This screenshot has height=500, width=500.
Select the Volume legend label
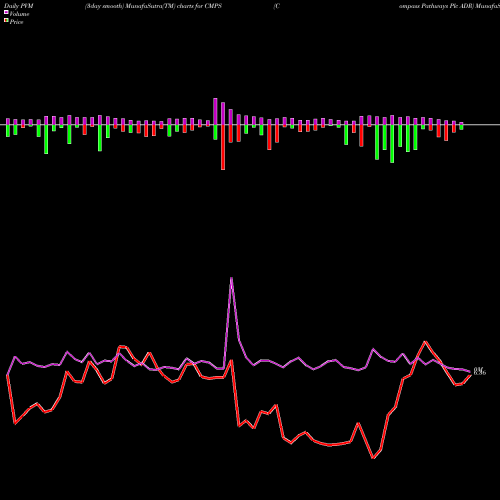(19, 14)
